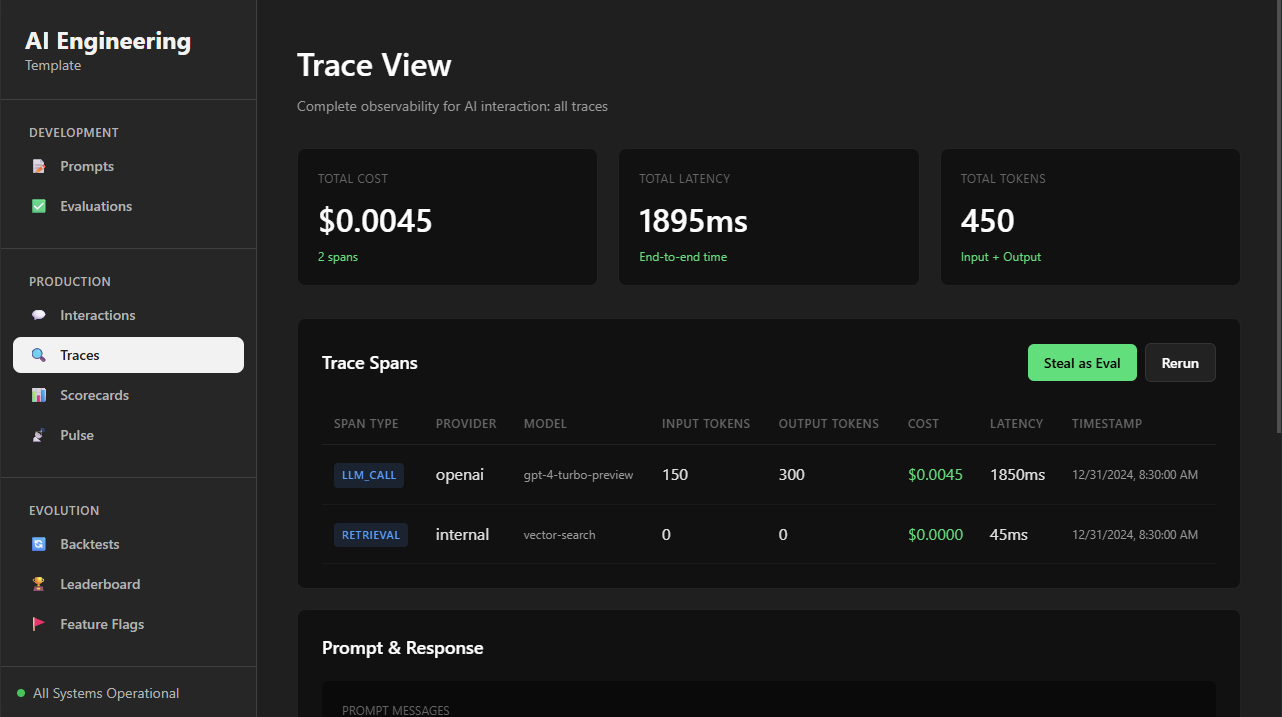Screen dimensions: 1282x717
Task: Open Backtests using its sidebar icon
Action: tap(38, 543)
